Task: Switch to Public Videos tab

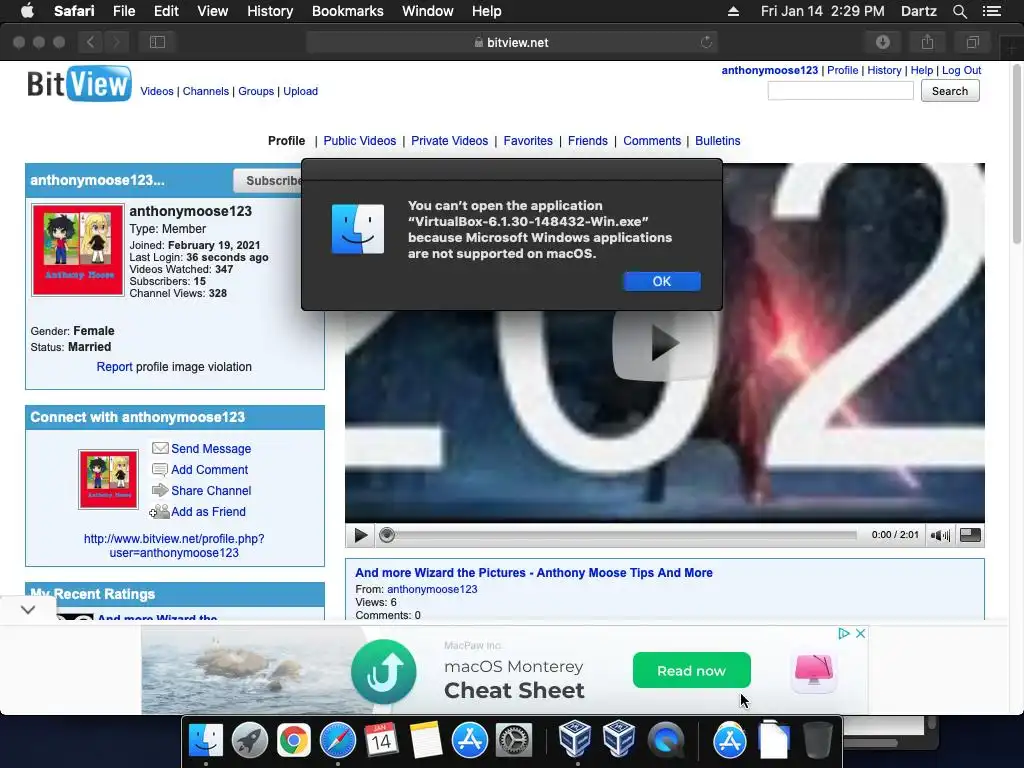Action: 360,141
